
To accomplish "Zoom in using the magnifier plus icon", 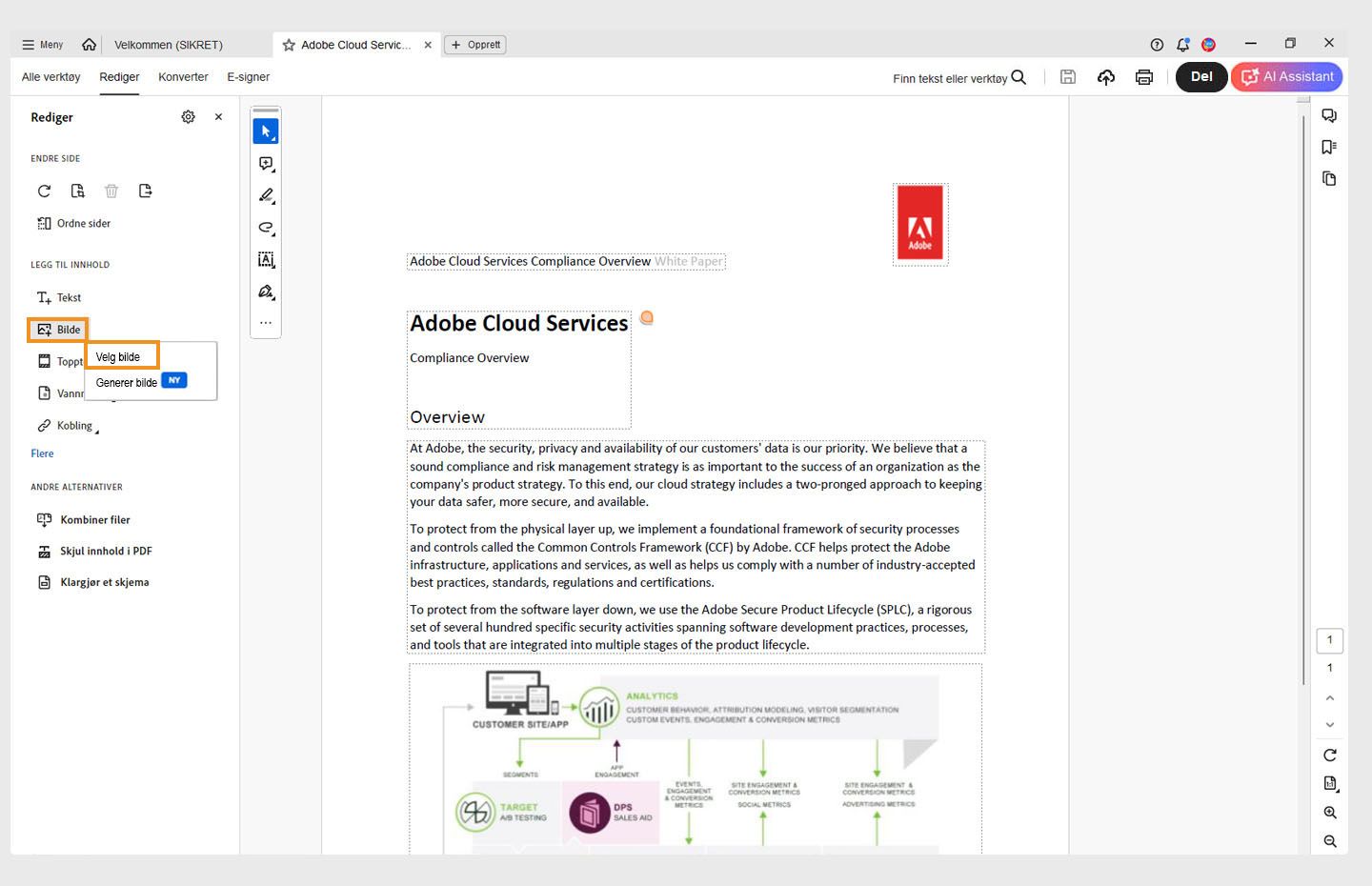I will click(x=1329, y=812).
